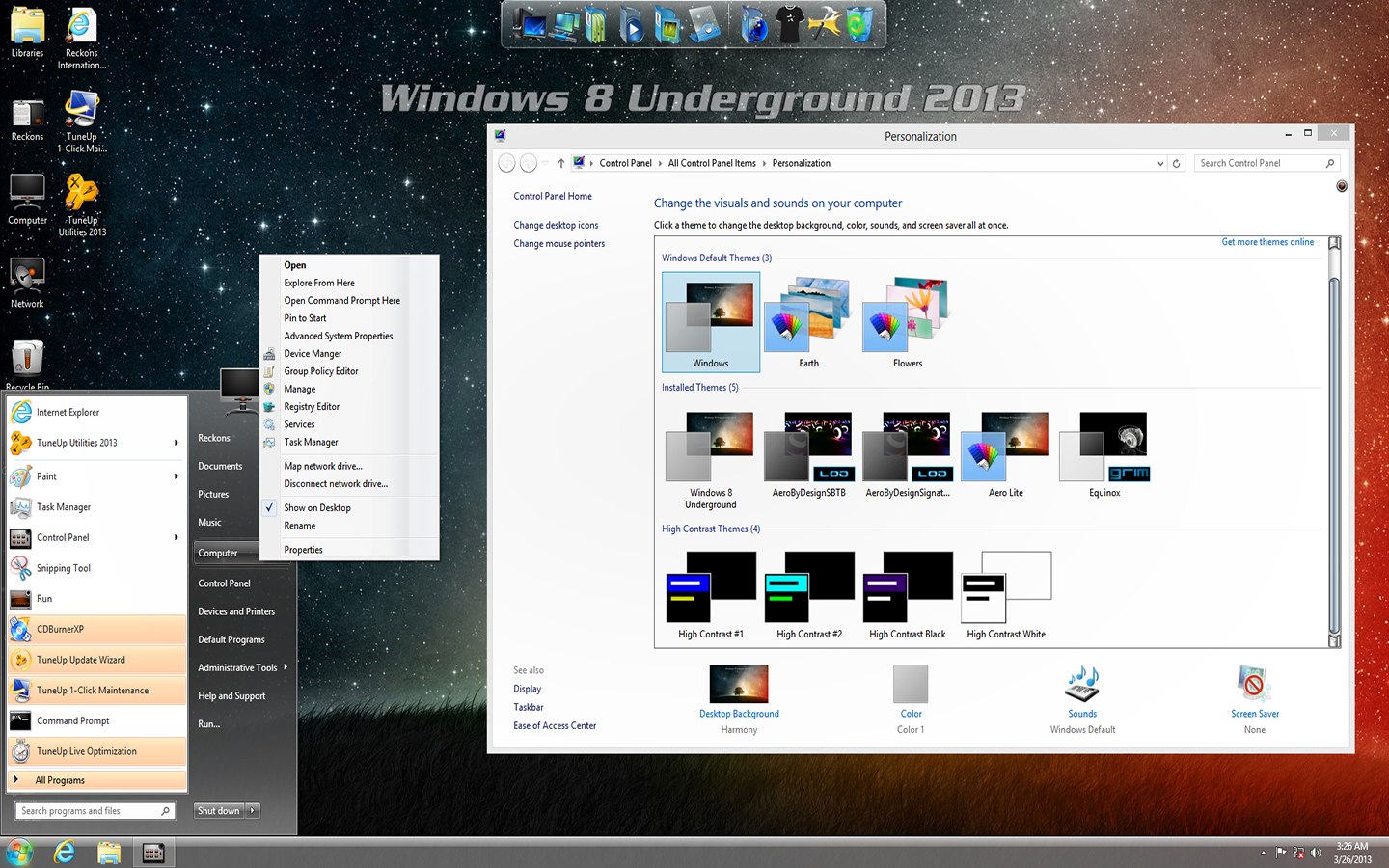Click the volume speaker tray icon
Viewport: 1389px width, 868px height.
[1316, 853]
